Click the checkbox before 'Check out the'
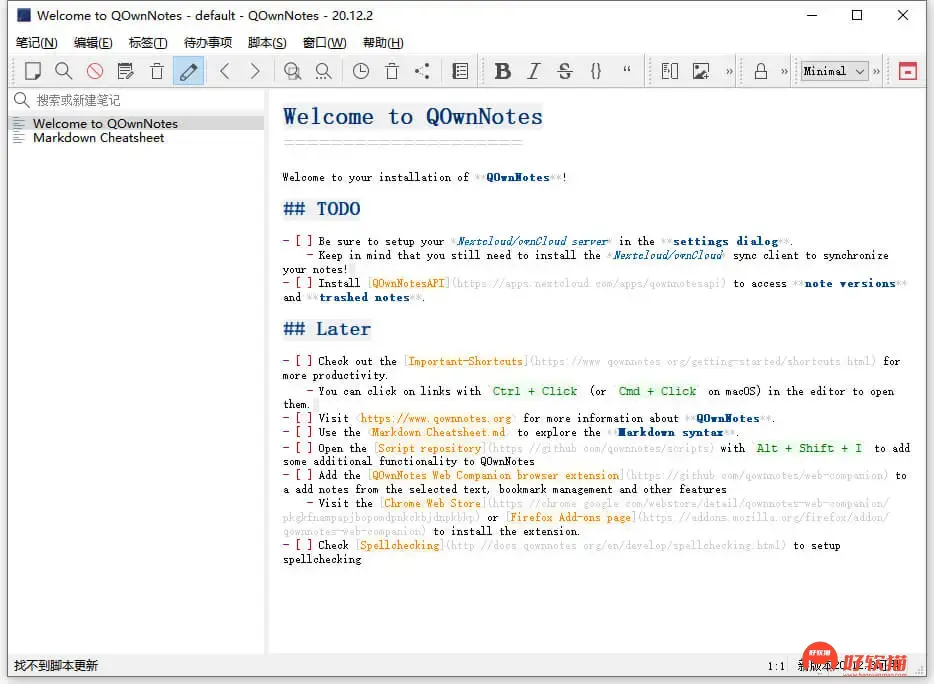 click(x=304, y=362)
